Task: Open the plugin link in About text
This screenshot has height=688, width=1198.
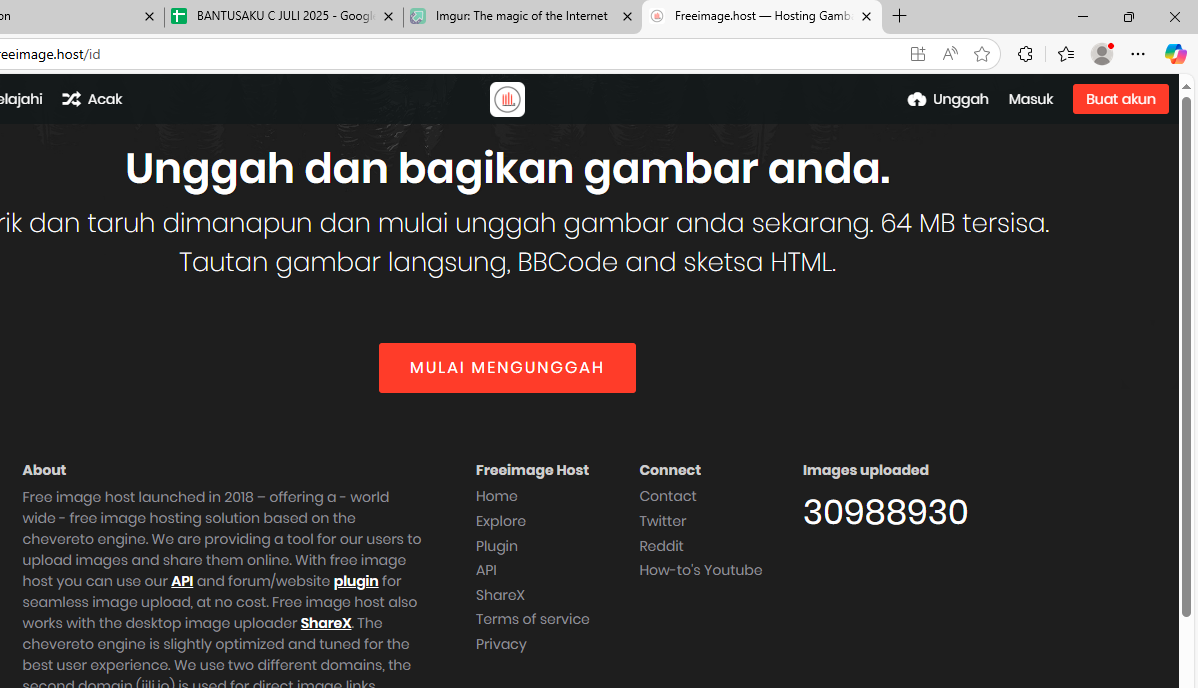Action: pos(356,581)
